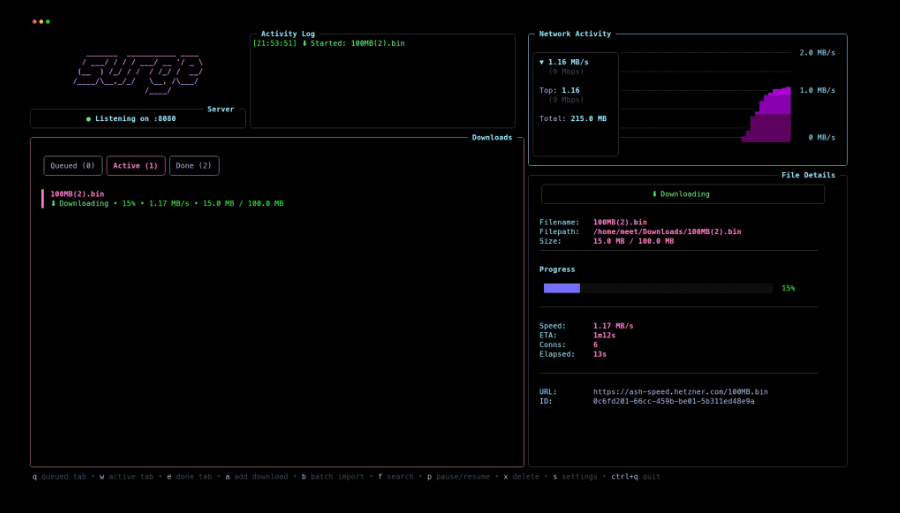Click the Downloading 15% status line
The height and width of the screenshot is (513, 900).
(x=167, y=203)
